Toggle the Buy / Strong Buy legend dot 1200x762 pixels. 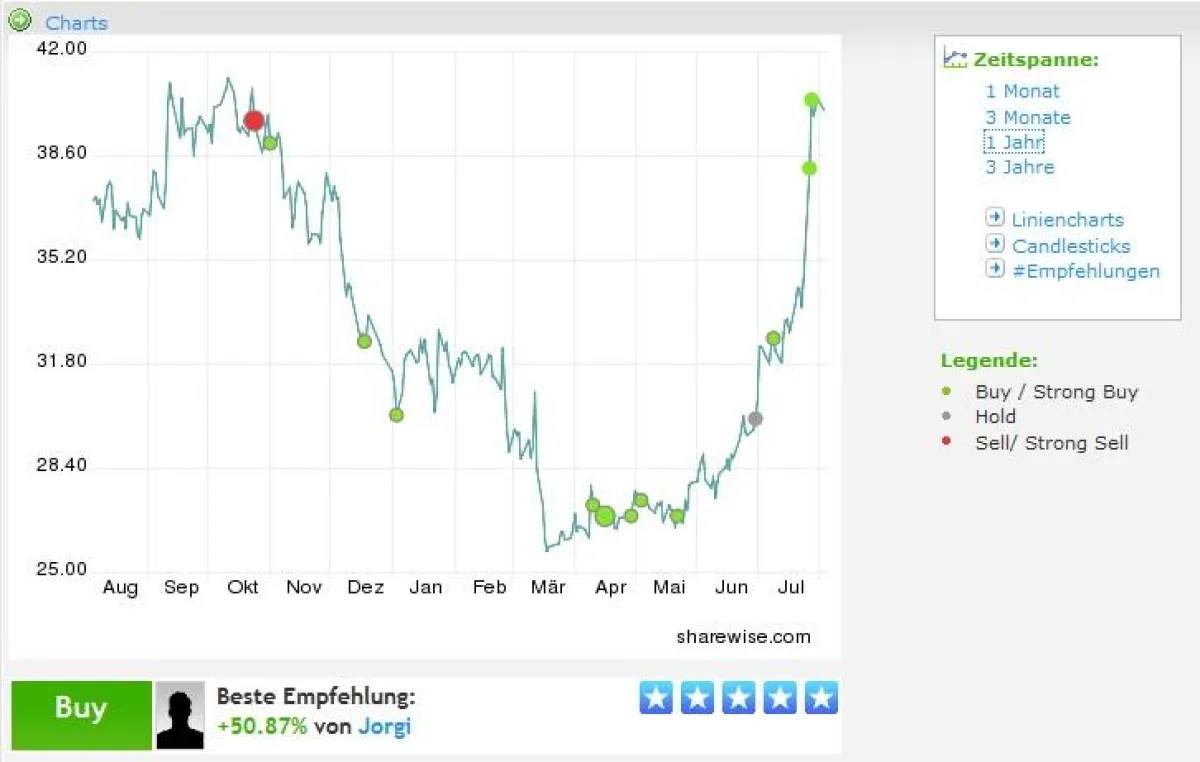[x=948, y=392]
